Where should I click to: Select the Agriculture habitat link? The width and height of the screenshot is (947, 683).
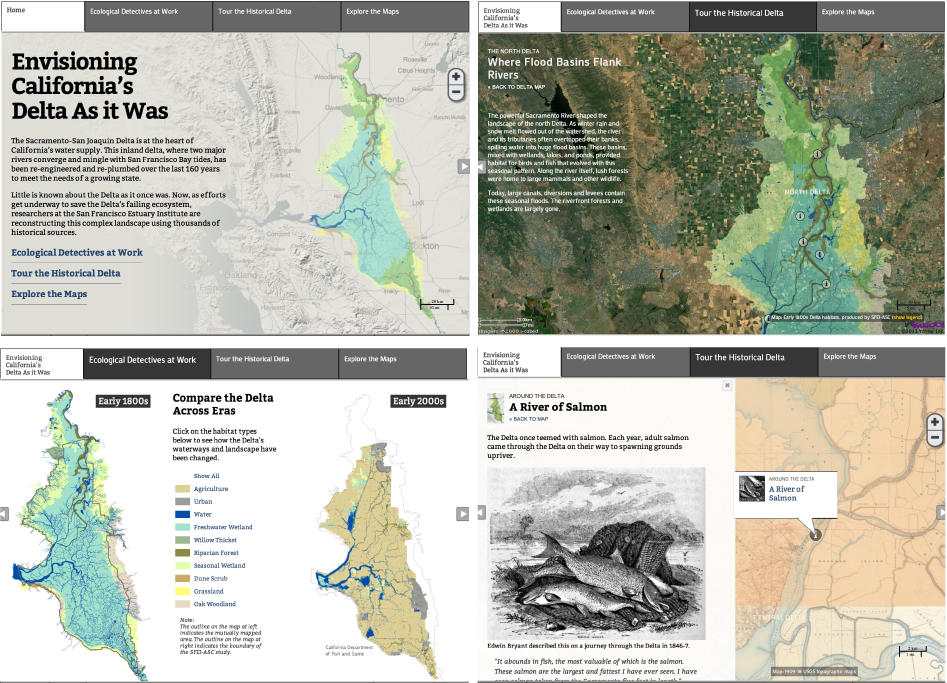211,489
